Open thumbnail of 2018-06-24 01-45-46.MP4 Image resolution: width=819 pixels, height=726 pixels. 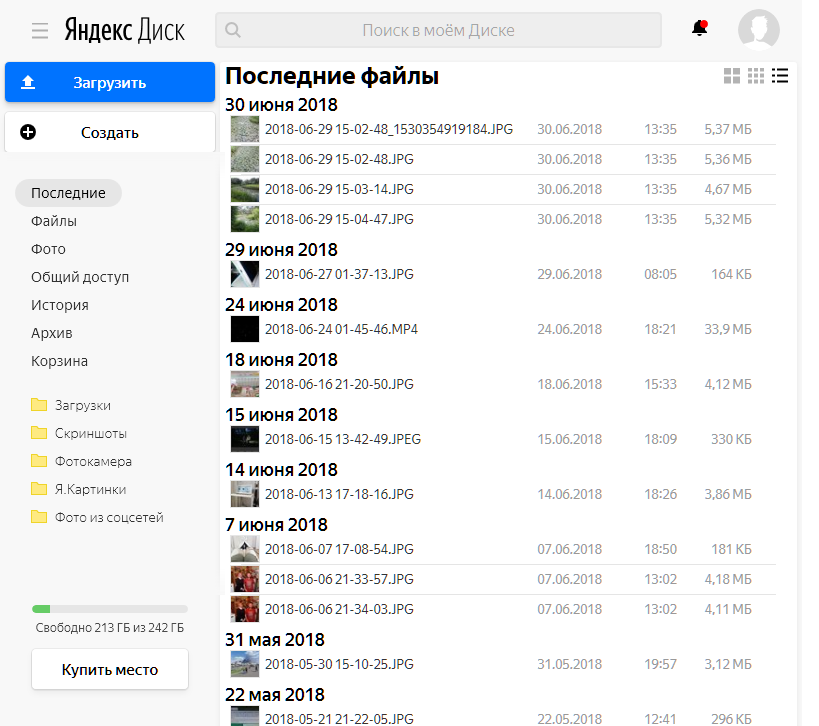coord(244,329)
